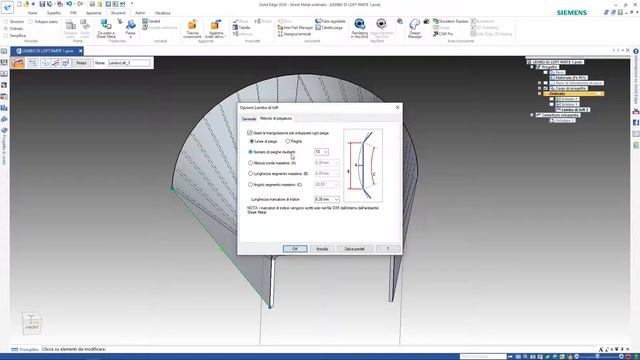Select Numero di pieghe risultanti option

coord(250,152)
